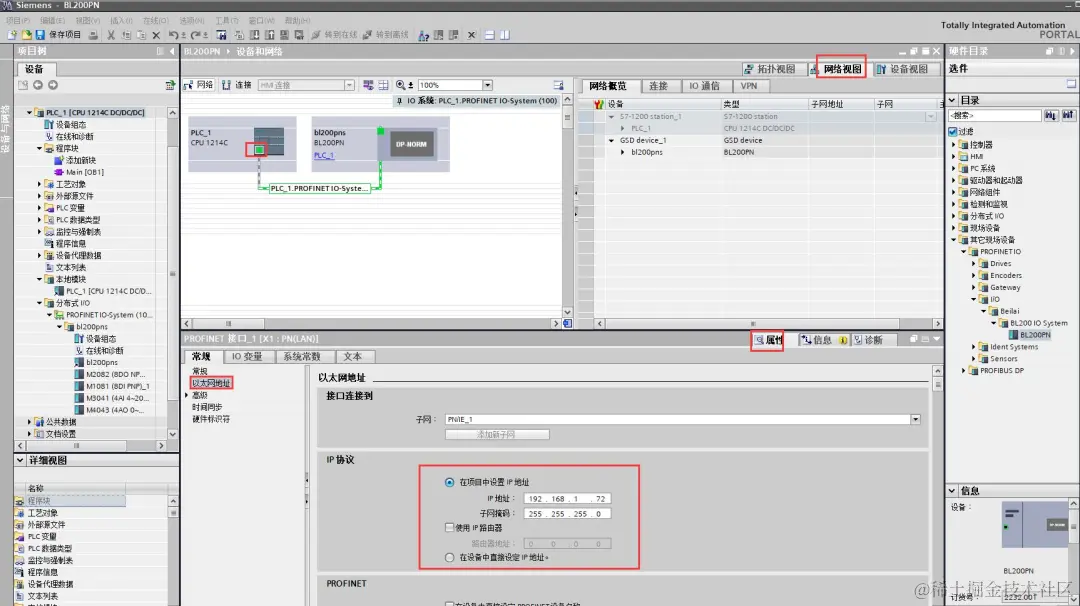Viewport: 1080px width, 606px height.
Task: Select 在项目中设置 IP 地址 radio button
Action: 450,482
